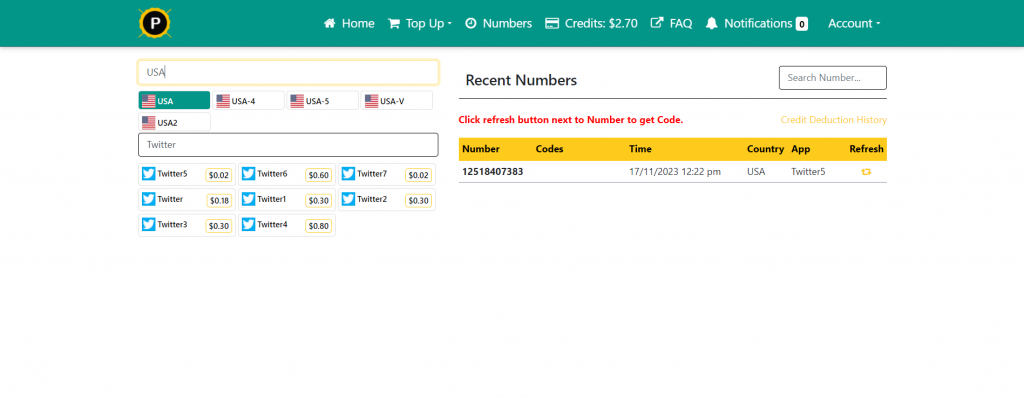Choose Twitter2 service
Screen dimensions: 1024x399
point(387,200)
